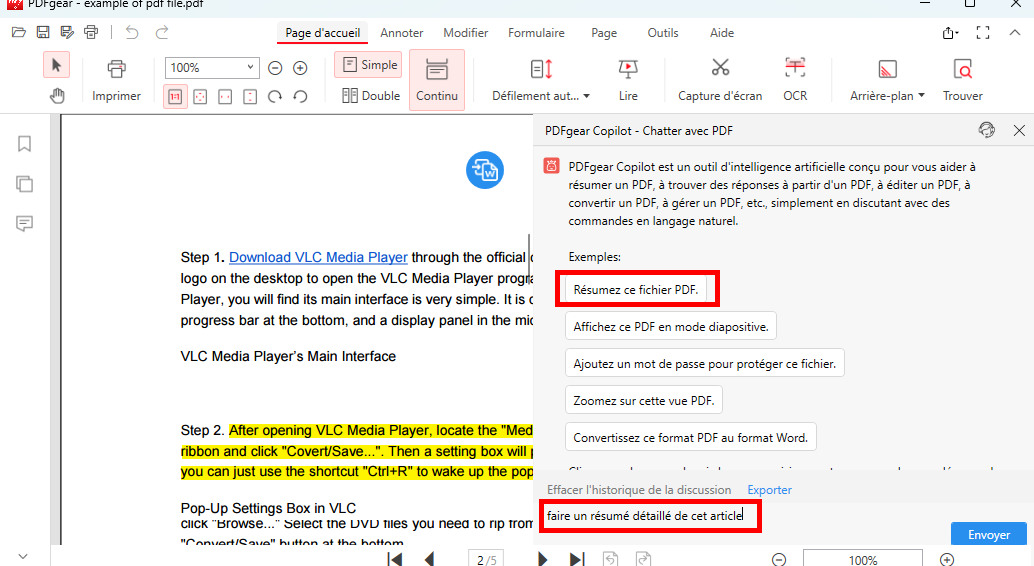Switch to the Modifier tab
The image size is (1034, 566).
click(466, 32)
